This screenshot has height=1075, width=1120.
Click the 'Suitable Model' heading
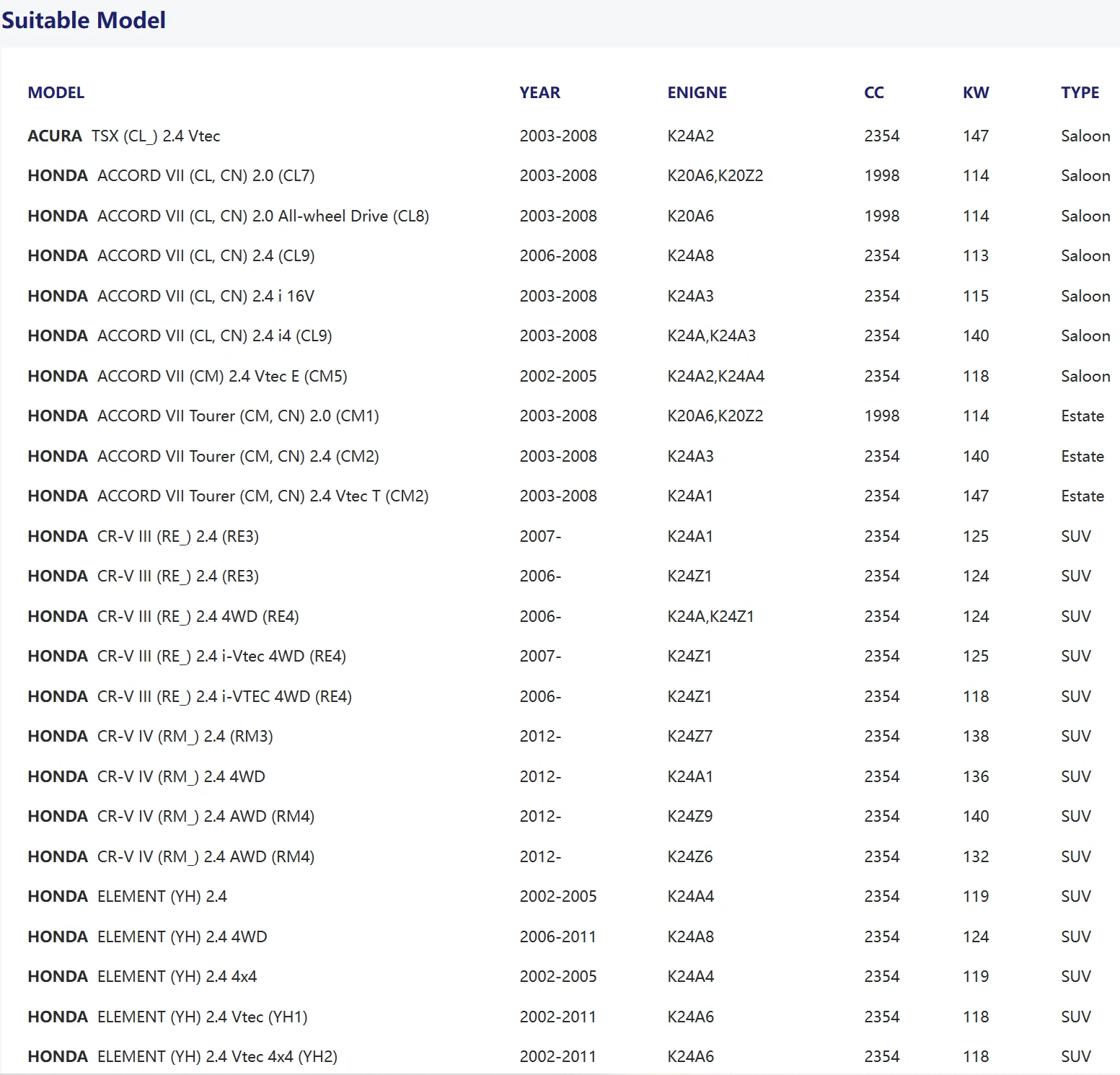pyautogui.click(x=84, y=20)
